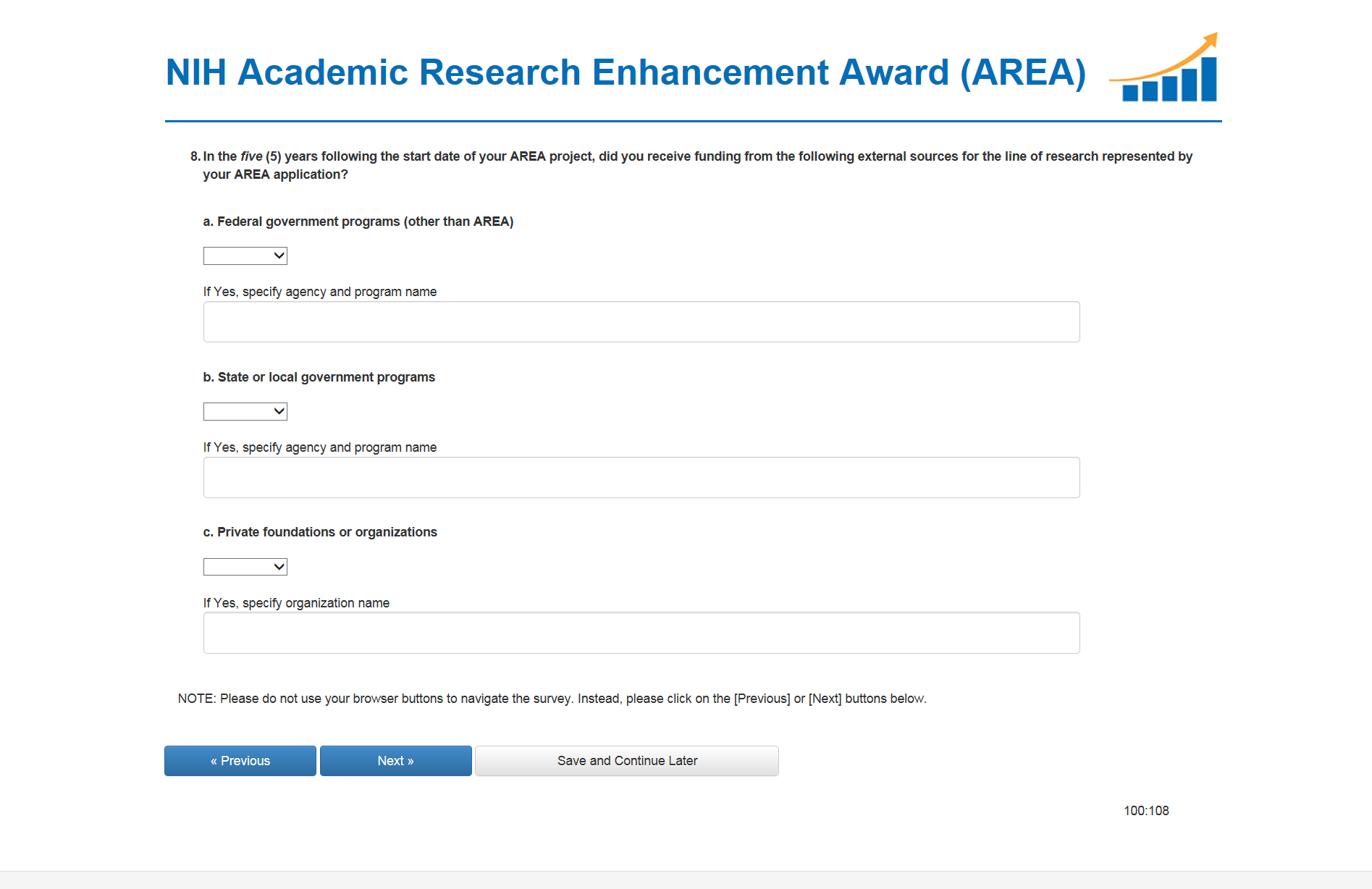Click the 'If Yes, specify organization name' label
Image resolution: width=1372 pixels, height=889 pixels.
point(296,603)
